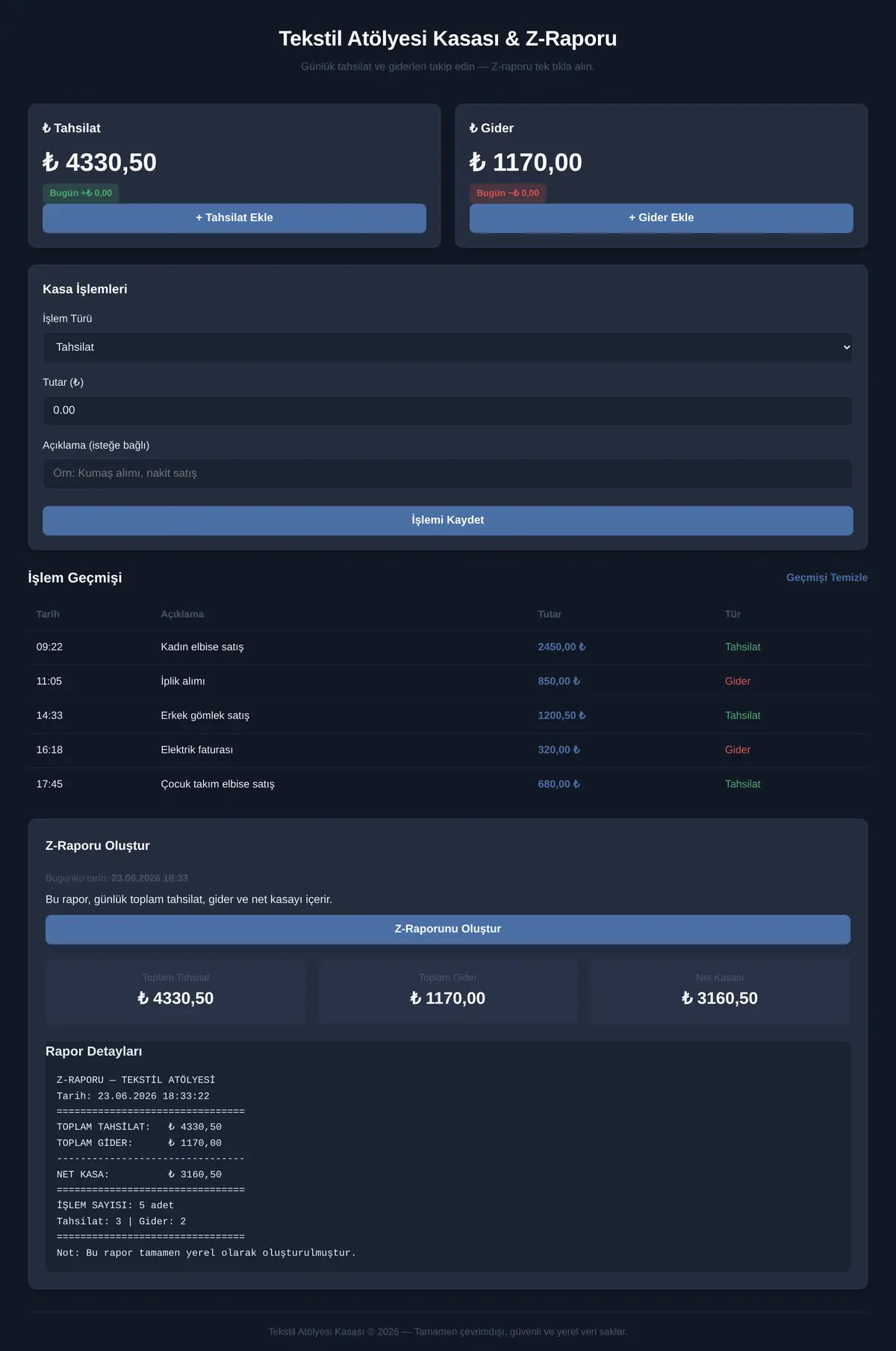896x1351 pixels.
Task: Click the 'Bugün −₺ 0,00' red badge
Action: (508, 193)
